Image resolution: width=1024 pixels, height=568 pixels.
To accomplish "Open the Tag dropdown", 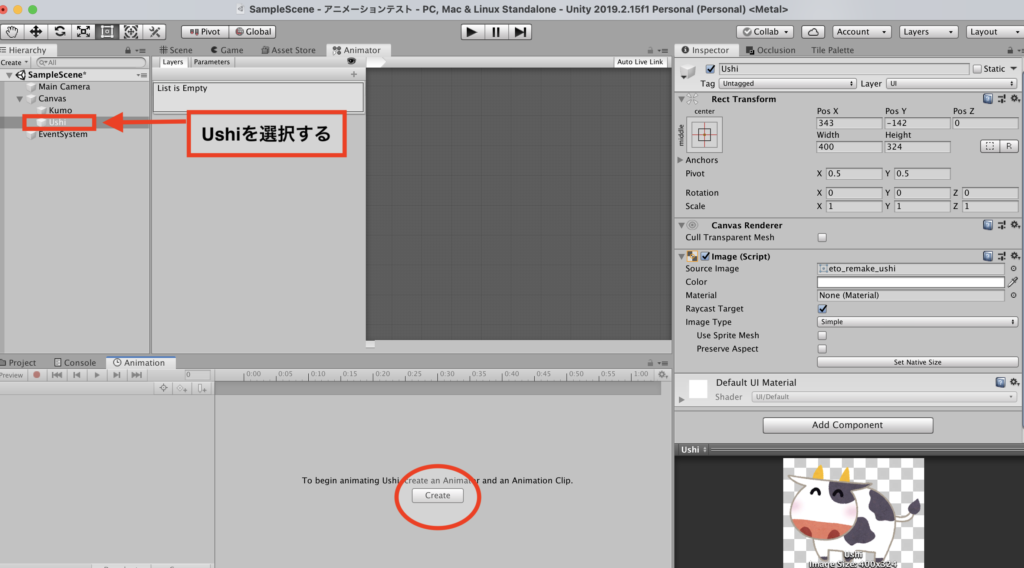I will 787,84.
